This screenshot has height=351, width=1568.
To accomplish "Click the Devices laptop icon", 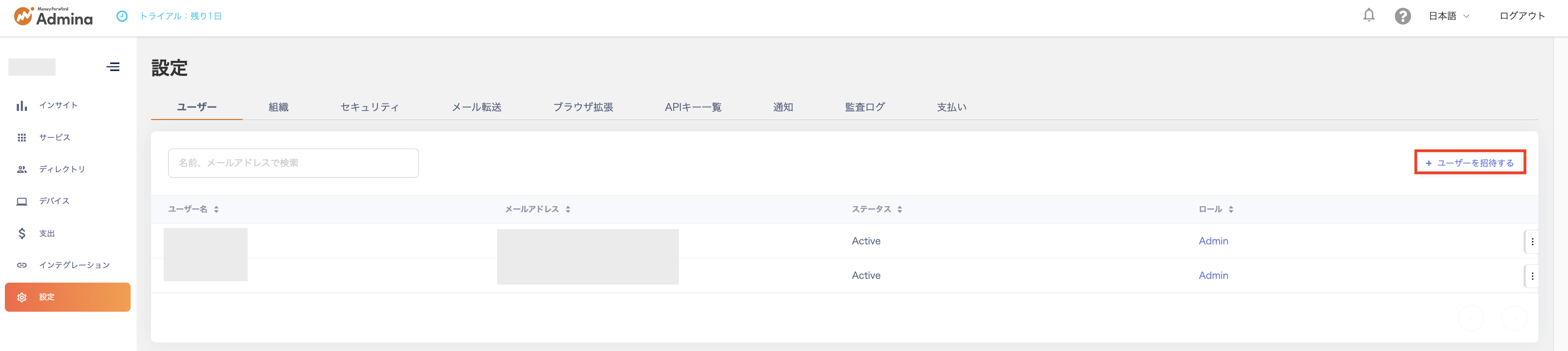I will pos(22,202).
